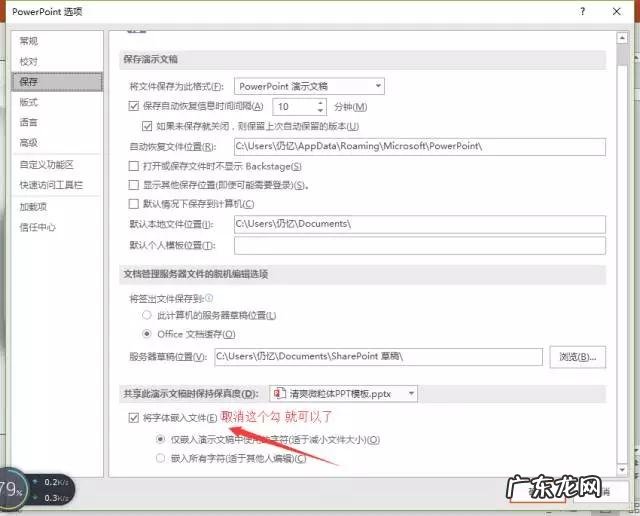The image size is (640, 516).
Task: Open the 版式 options category
Action: click(29, 102)
